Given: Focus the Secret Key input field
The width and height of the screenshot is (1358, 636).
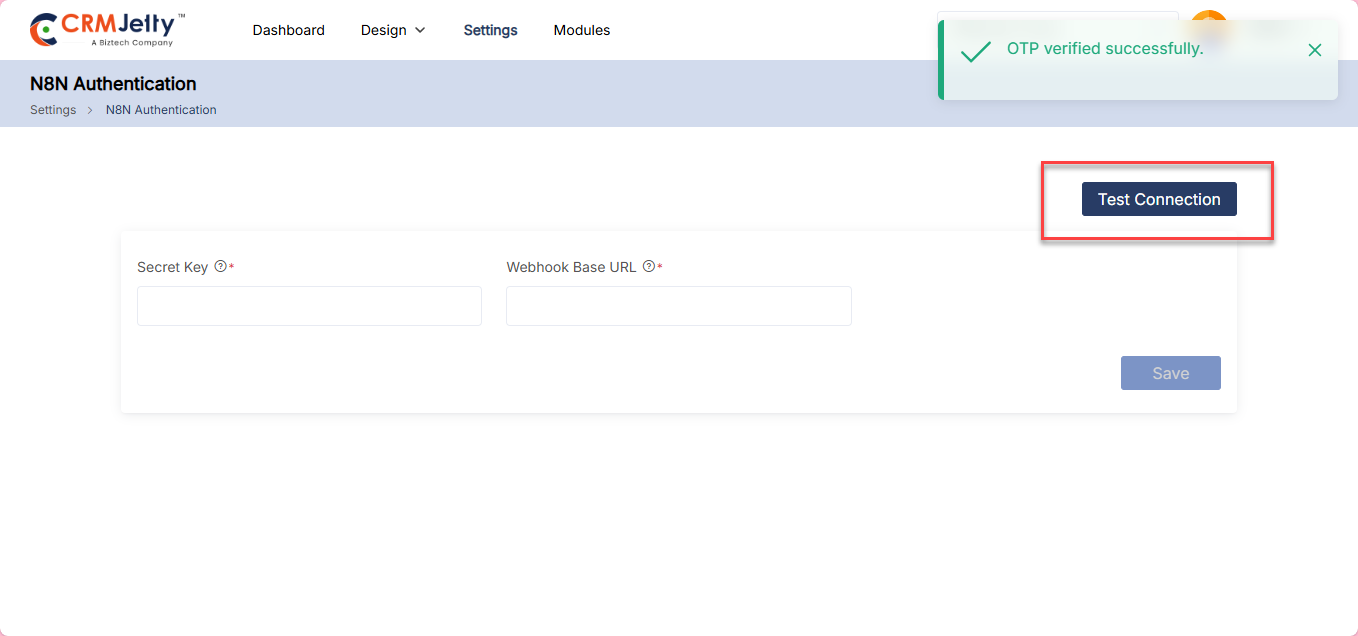Looking at the screenshot, I should pyautogui.click(x=309, y=306).
